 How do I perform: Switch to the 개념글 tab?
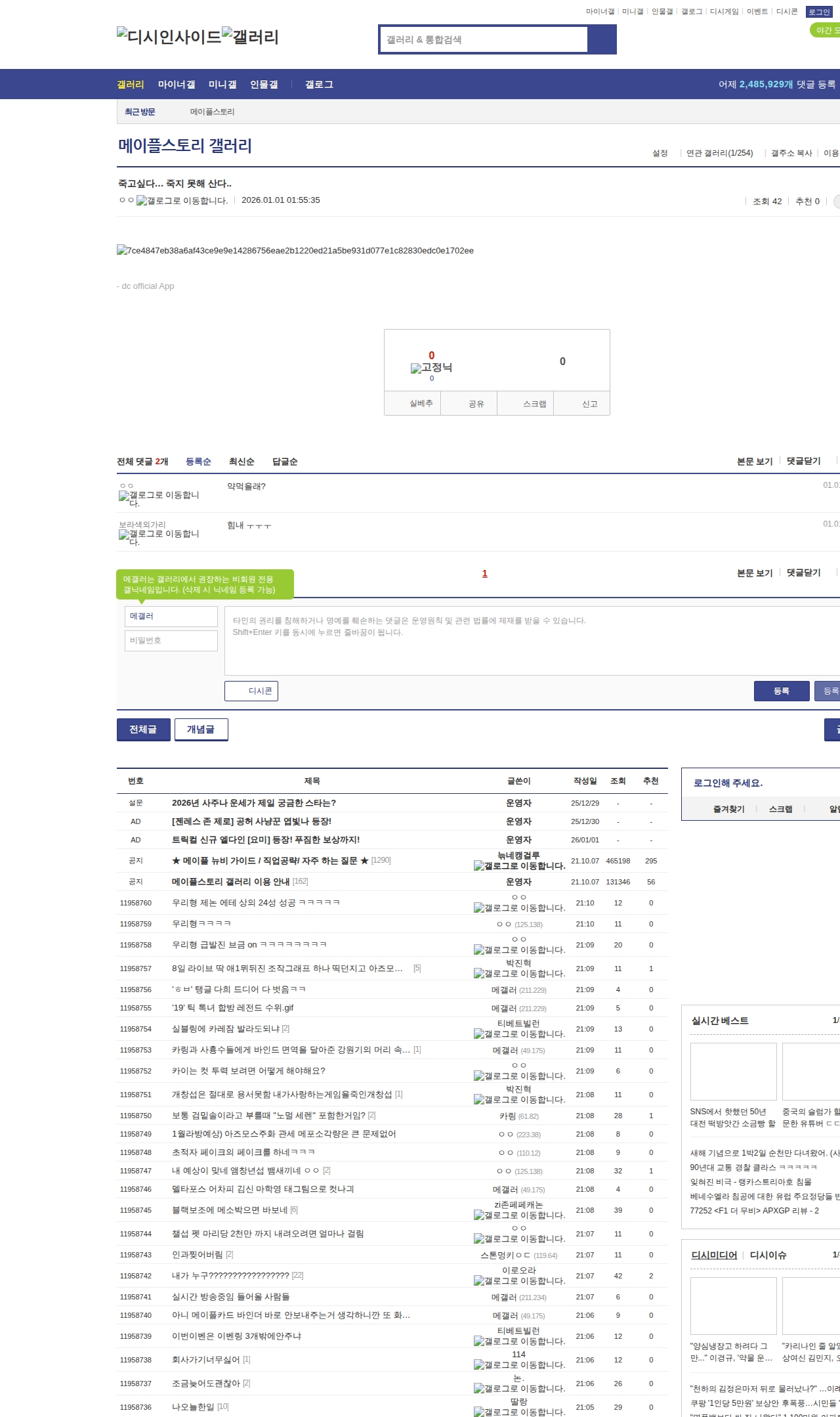pos(201,730)
